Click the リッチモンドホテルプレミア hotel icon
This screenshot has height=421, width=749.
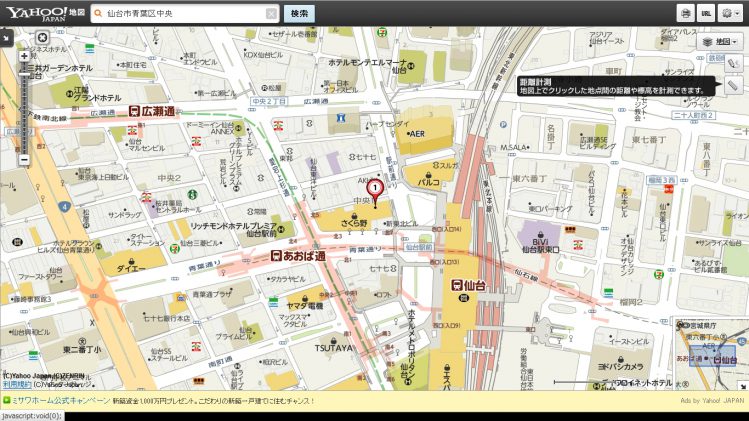(281, 230)
